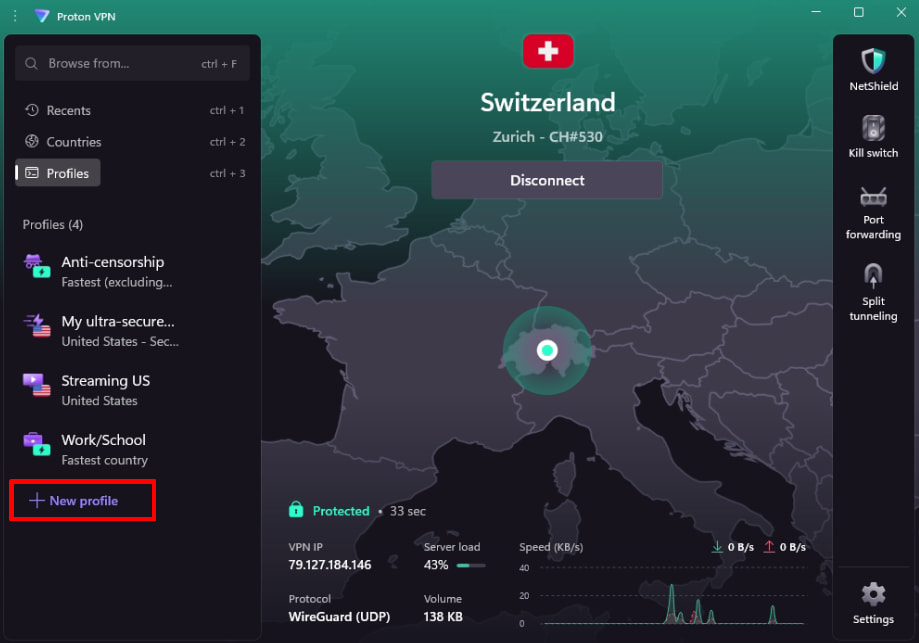Connect to Anti-censorship profile
919x643 pixels.
[132, 271]
